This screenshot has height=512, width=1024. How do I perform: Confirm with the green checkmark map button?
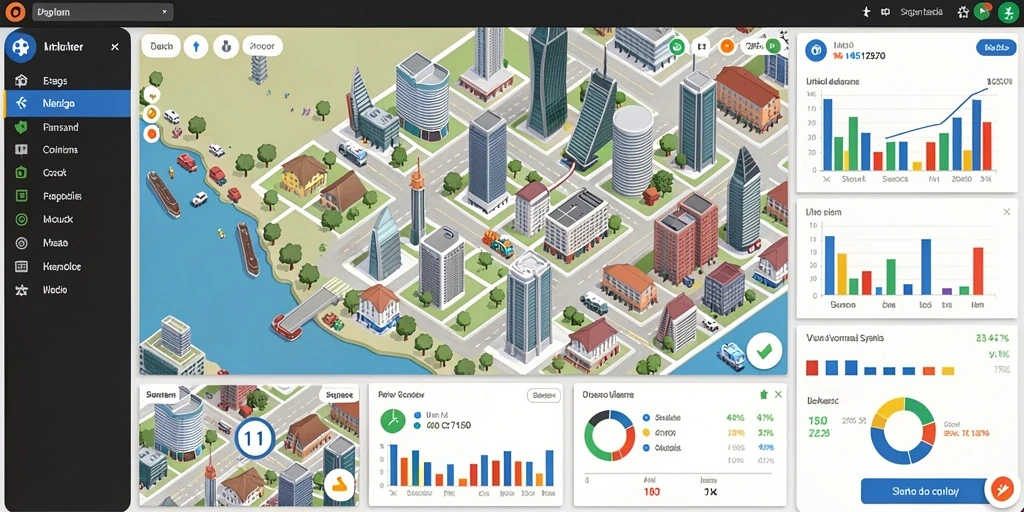point(764,351)
